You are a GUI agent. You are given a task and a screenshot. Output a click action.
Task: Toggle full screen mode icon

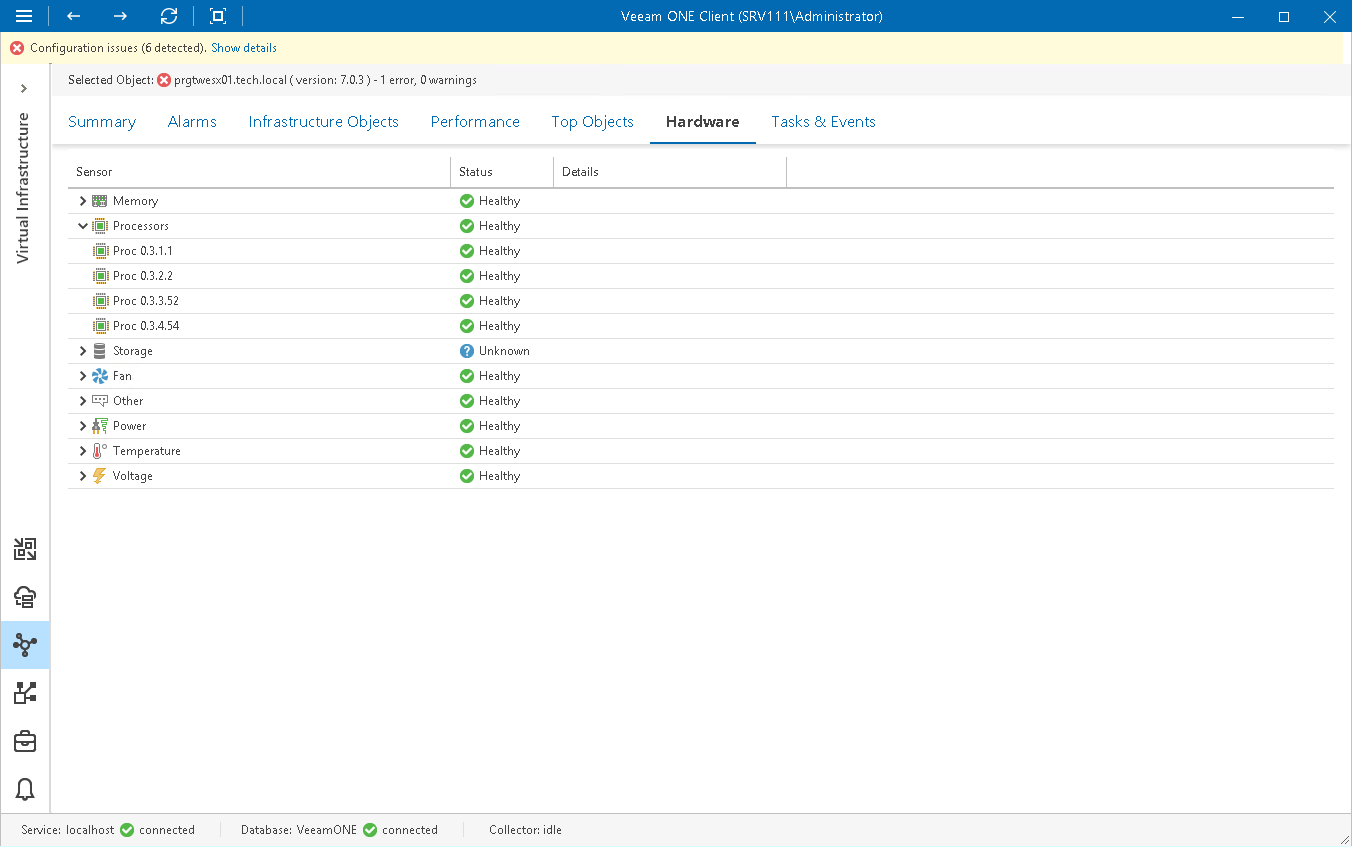(x=218, y=16)
